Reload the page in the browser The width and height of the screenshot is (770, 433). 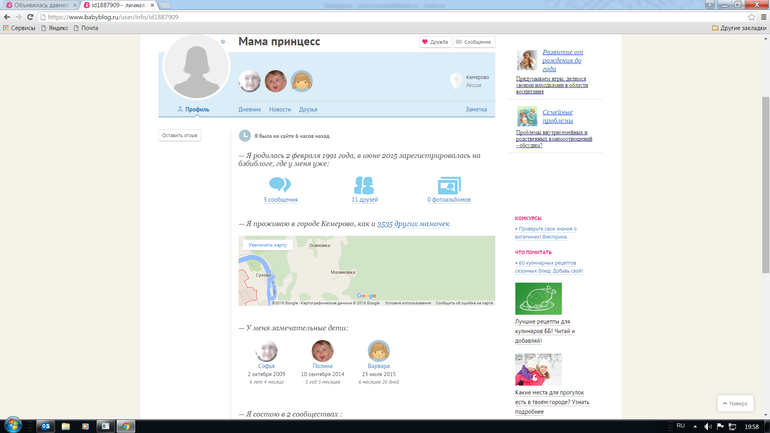click(30, 17)
